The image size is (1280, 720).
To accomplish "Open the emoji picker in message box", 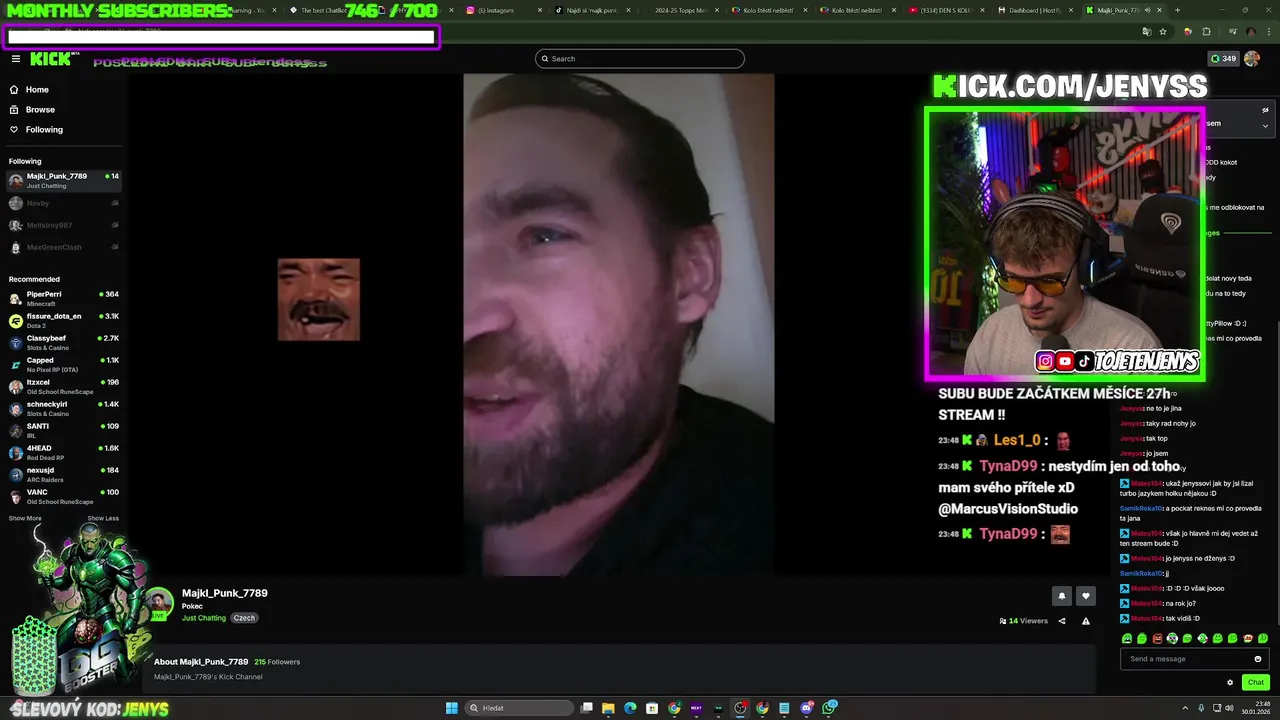I will (1258, 659).
